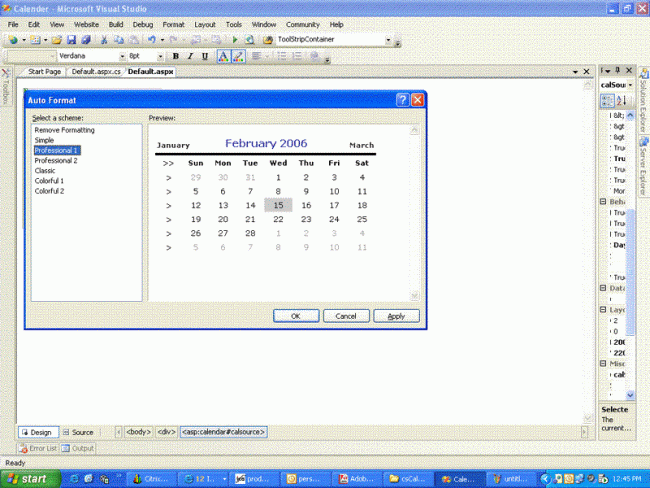Open the font name Verdana dropdown

[x=122, y=56]
